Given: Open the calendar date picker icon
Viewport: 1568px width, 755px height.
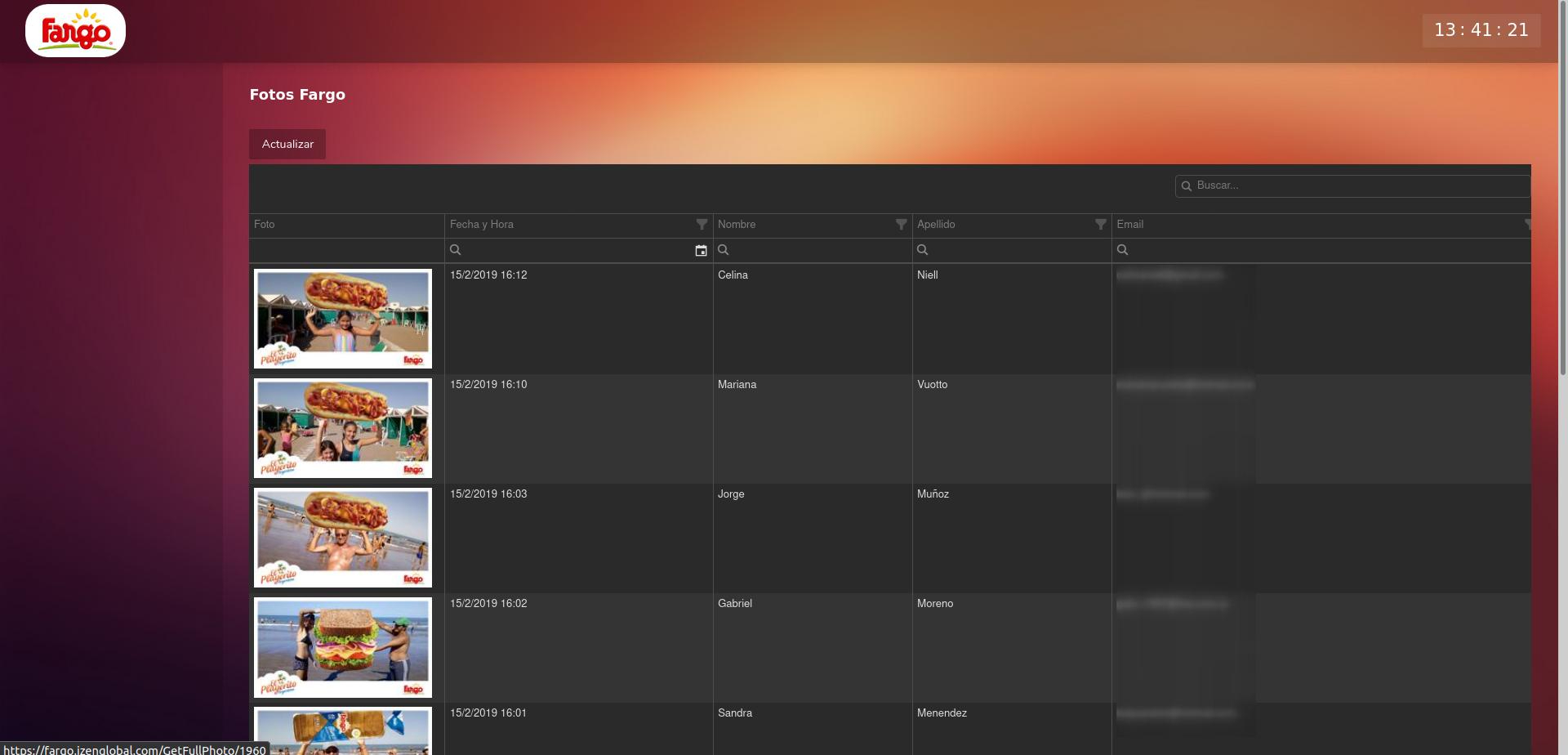Looking at the screenshot, I should coord(701,251).
